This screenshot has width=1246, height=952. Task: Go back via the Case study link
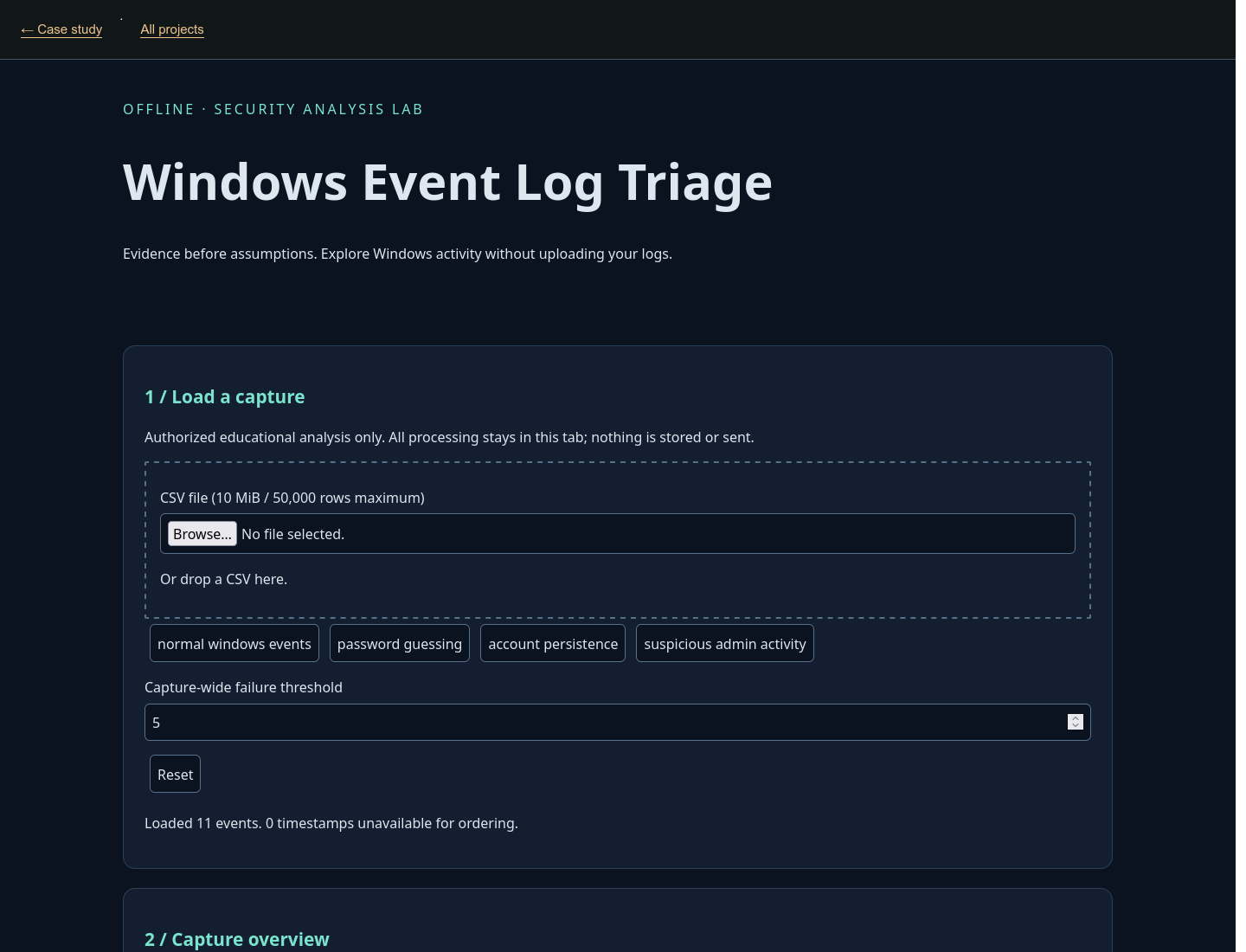point(61,29)
